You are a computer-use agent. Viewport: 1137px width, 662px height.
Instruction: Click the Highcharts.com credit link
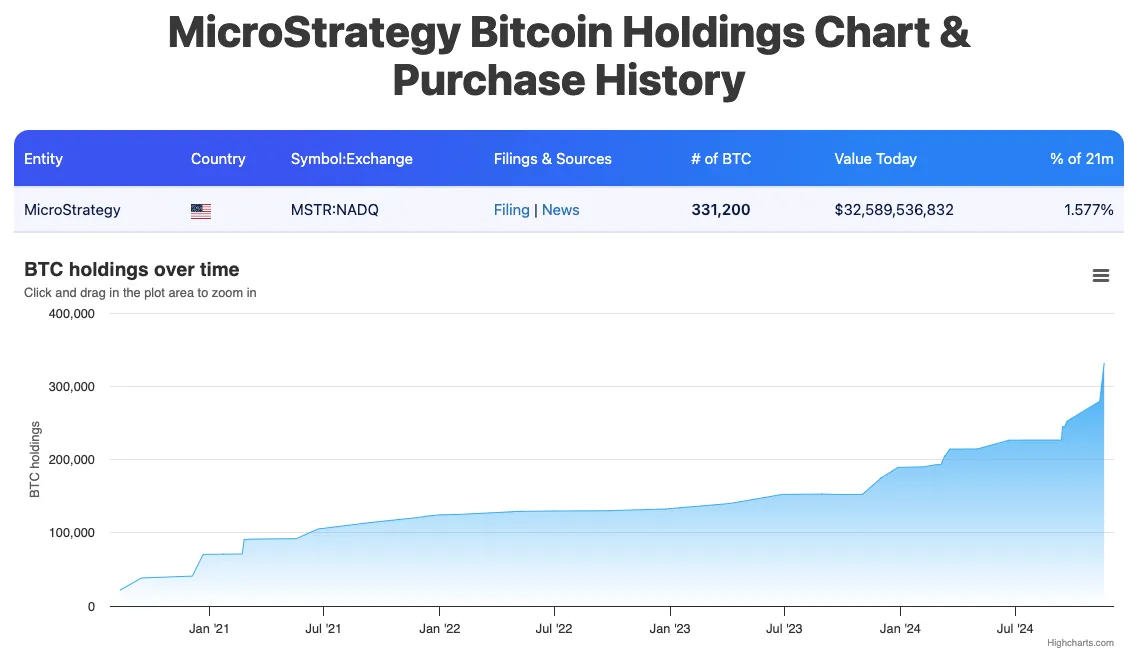1083,644
